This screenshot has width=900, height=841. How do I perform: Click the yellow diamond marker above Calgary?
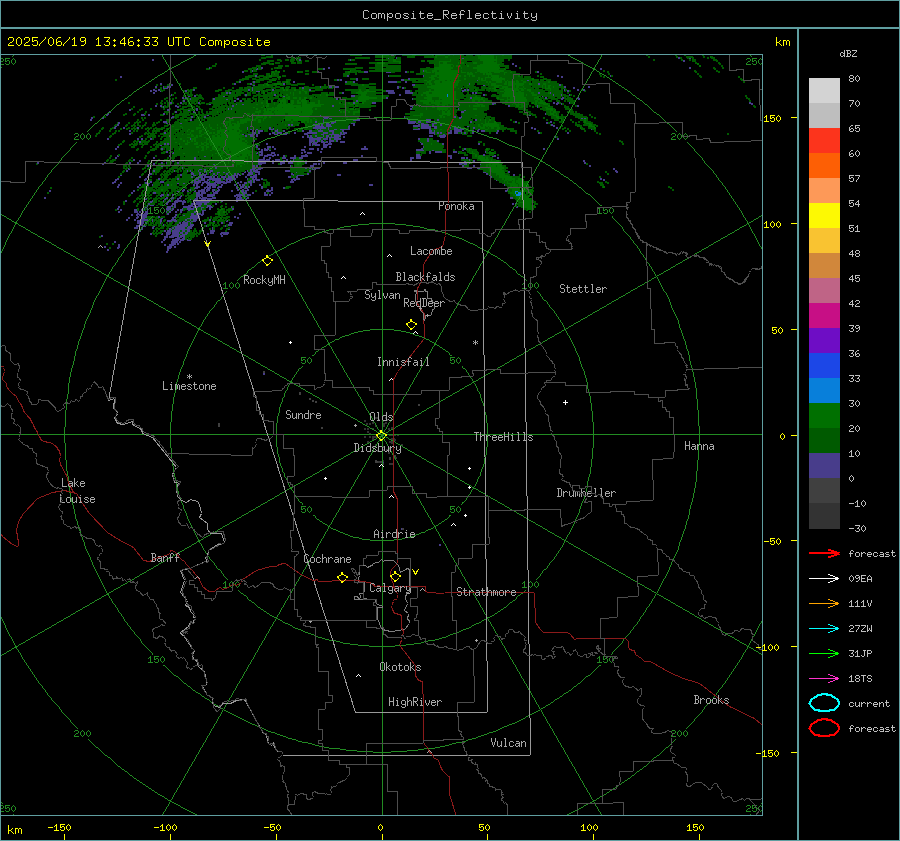(x=395, y=576)
